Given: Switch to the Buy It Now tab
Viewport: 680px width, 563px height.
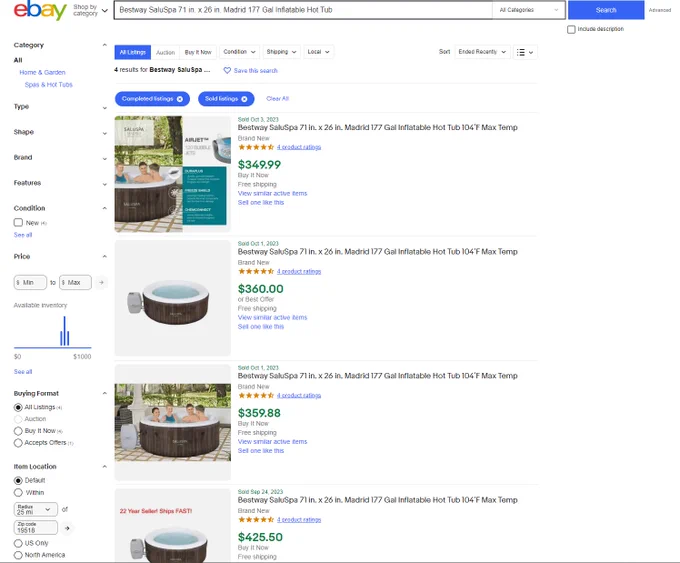Looking at the screenshot, I should [198, 52].
